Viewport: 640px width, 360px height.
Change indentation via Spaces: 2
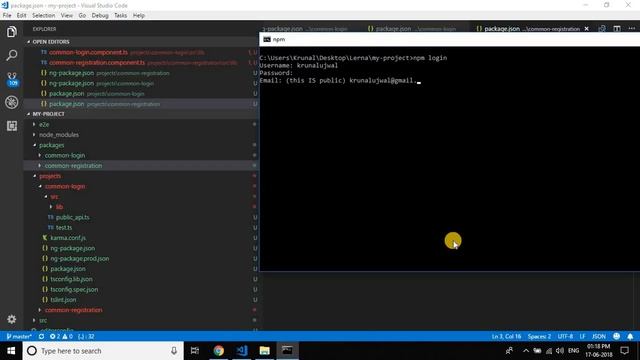coord(539,336)
